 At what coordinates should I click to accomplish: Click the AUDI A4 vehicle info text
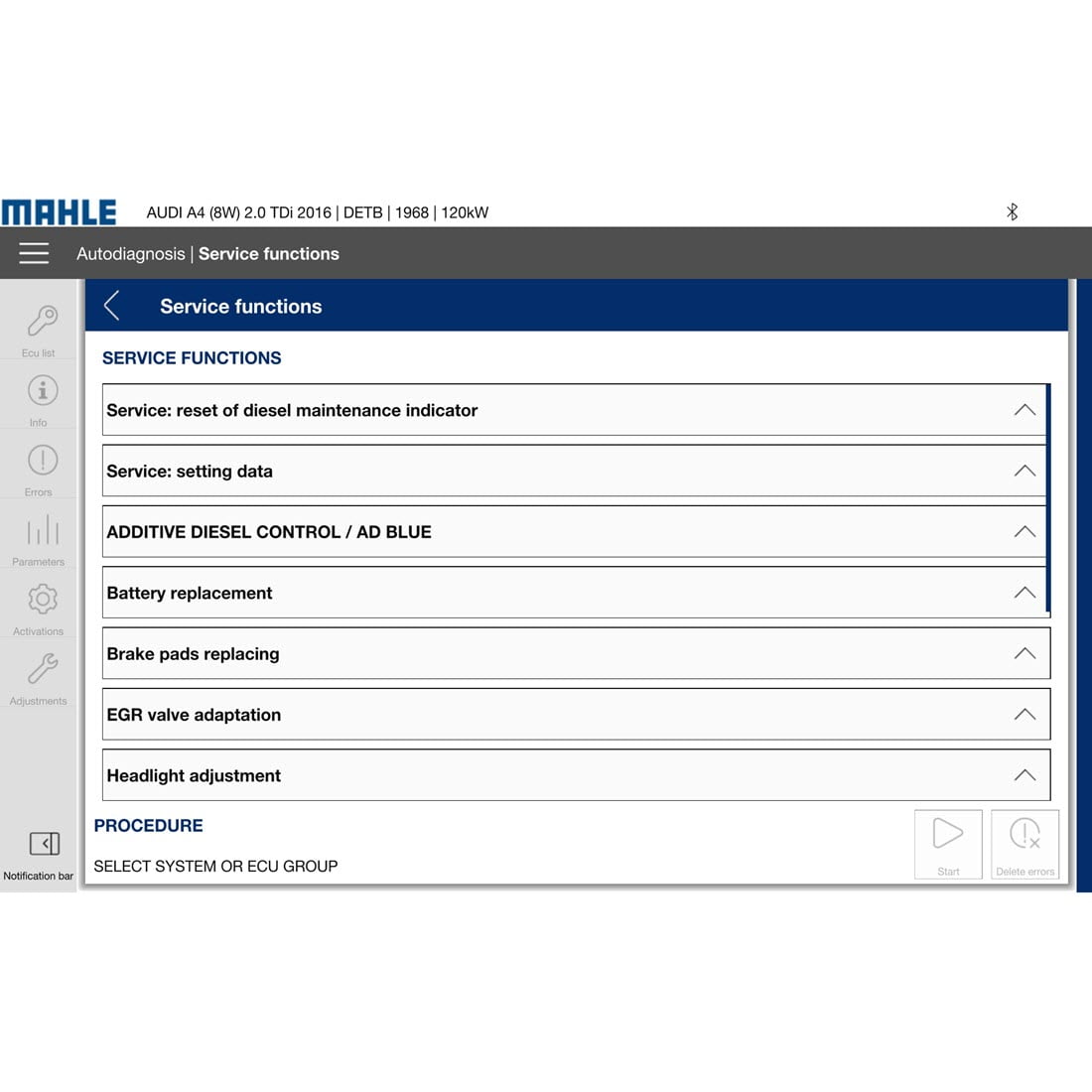318,213
